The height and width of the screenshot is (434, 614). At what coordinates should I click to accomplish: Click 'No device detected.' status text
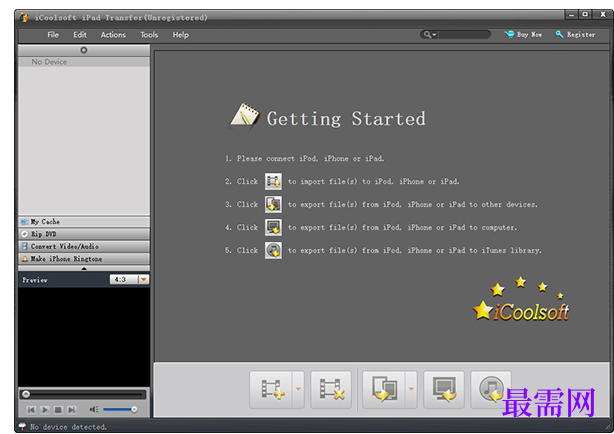pyautogui.click(x=69, y=427)
